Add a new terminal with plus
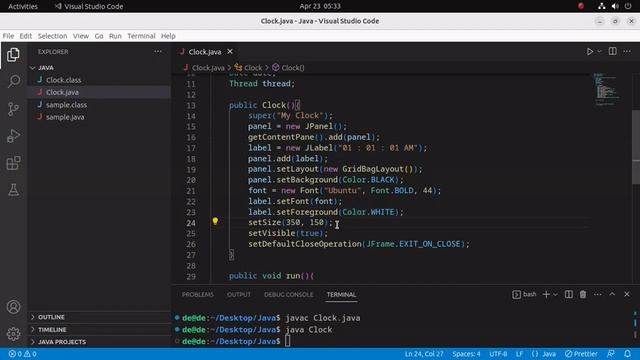640x360 pixels. click(x=546, y=294)
